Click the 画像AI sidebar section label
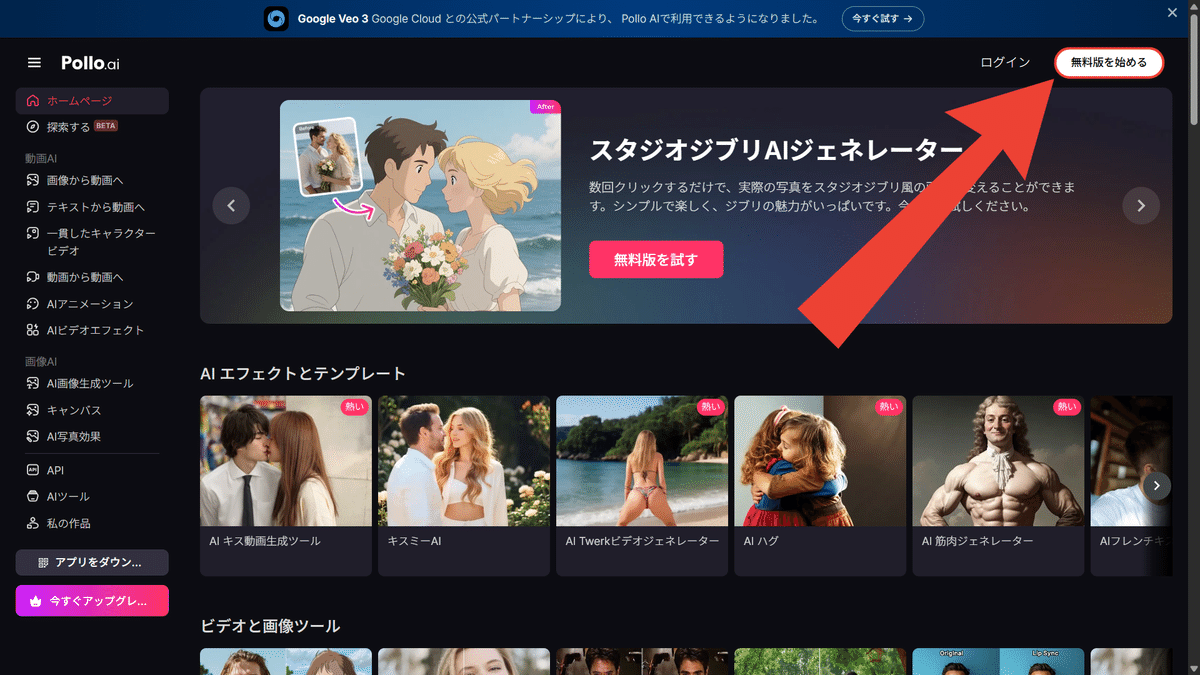Viewport: 1200px width, 675px height. coord(41,361)
